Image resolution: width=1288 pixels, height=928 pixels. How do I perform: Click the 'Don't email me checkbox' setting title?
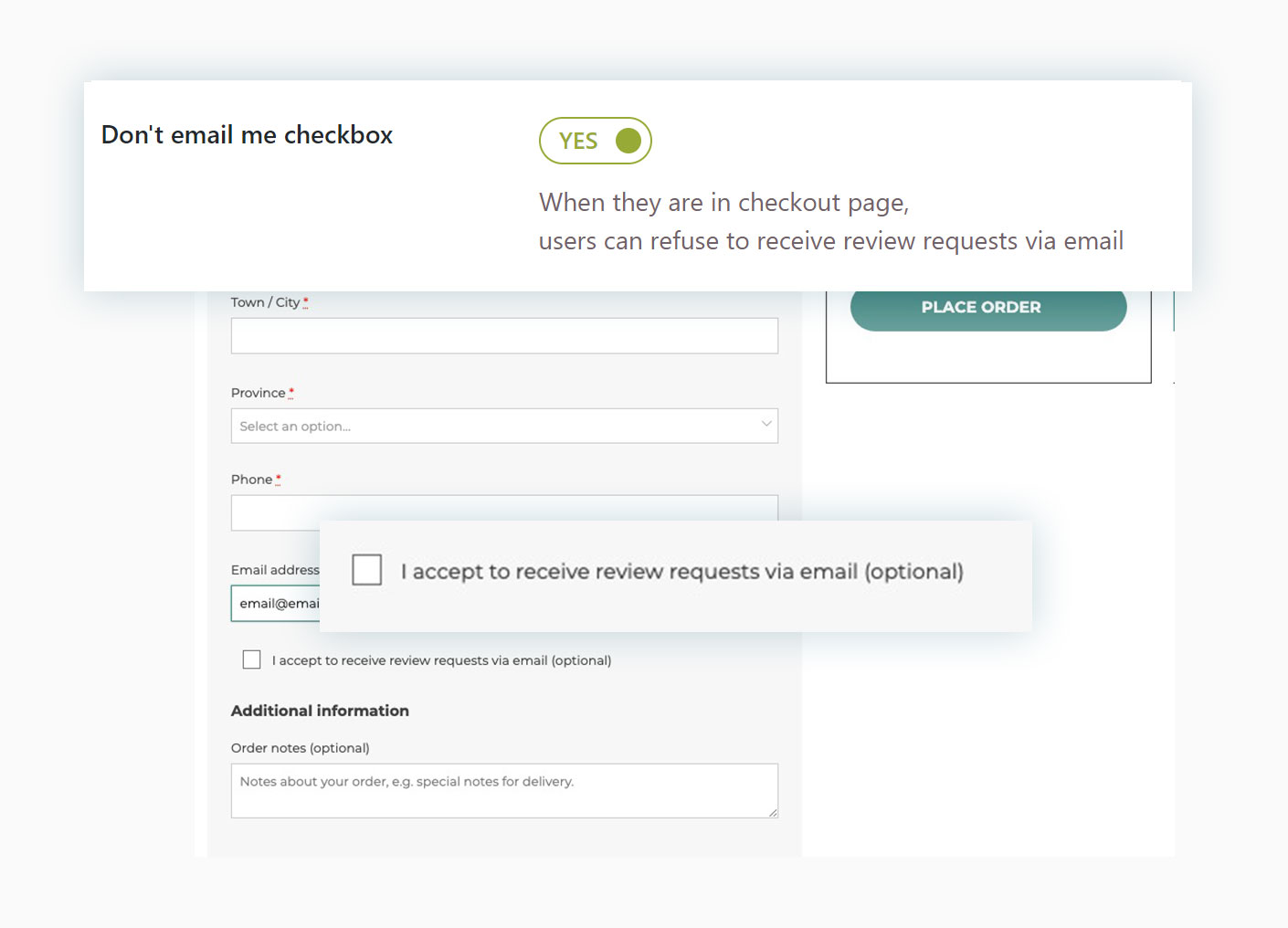(247, 135)
